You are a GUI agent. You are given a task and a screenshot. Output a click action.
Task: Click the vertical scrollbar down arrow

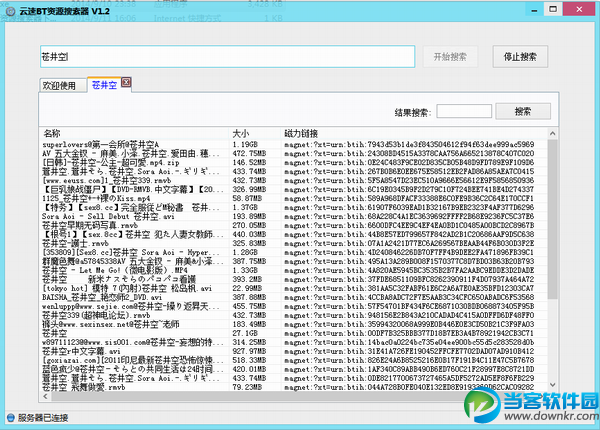pyautogui.click(x=553, y=385)
